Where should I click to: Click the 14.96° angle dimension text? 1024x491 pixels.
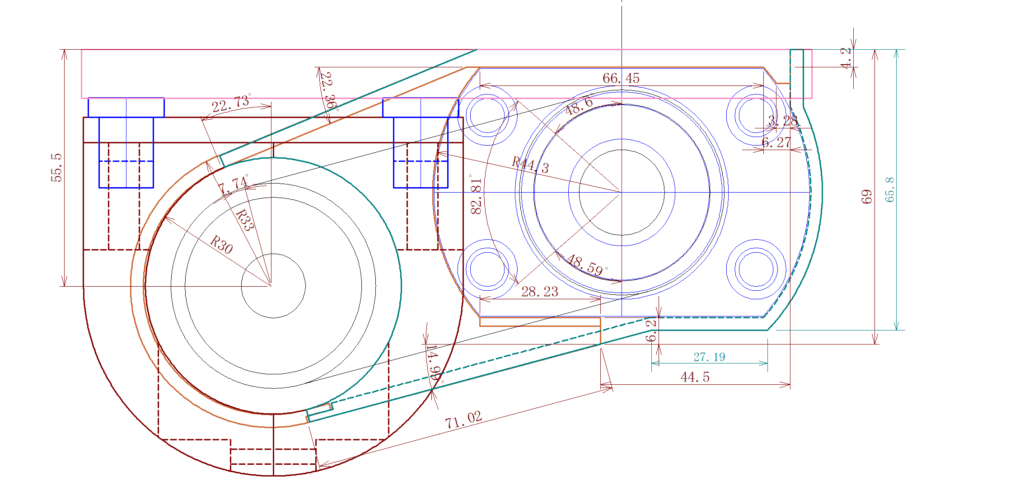click(x=434, y=365)
